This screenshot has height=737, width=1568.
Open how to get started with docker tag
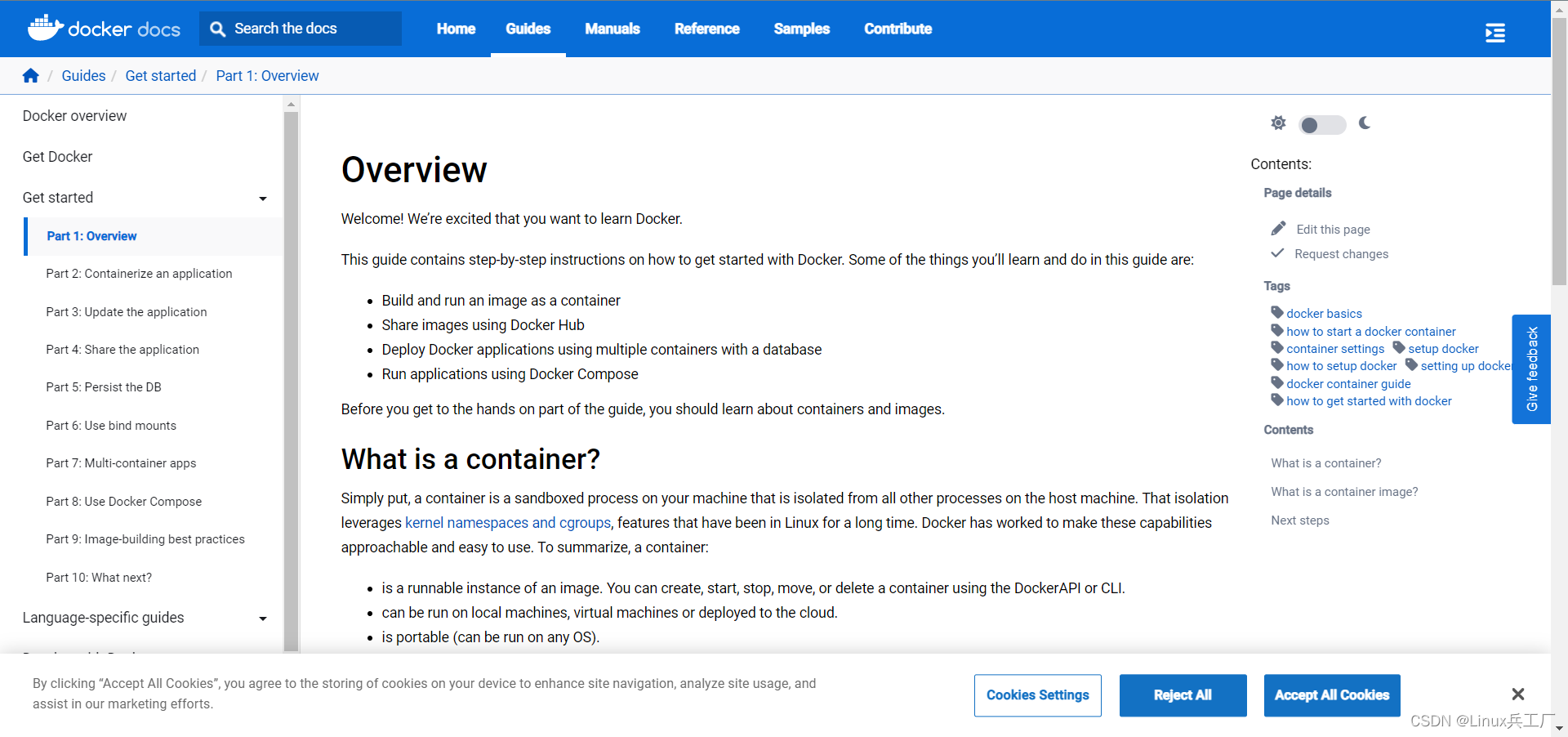tap(1370, 401)
